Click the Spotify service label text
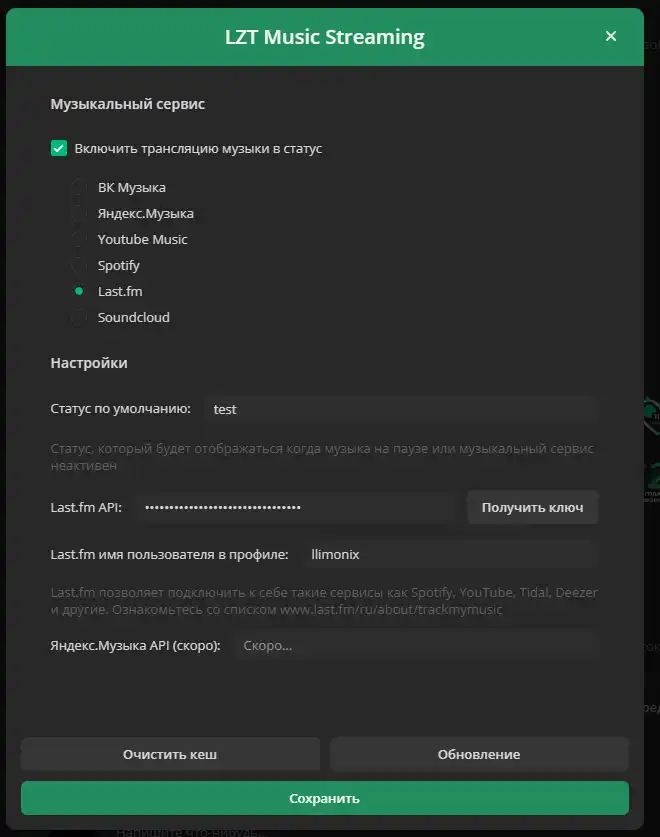 [x=119, y=266]
